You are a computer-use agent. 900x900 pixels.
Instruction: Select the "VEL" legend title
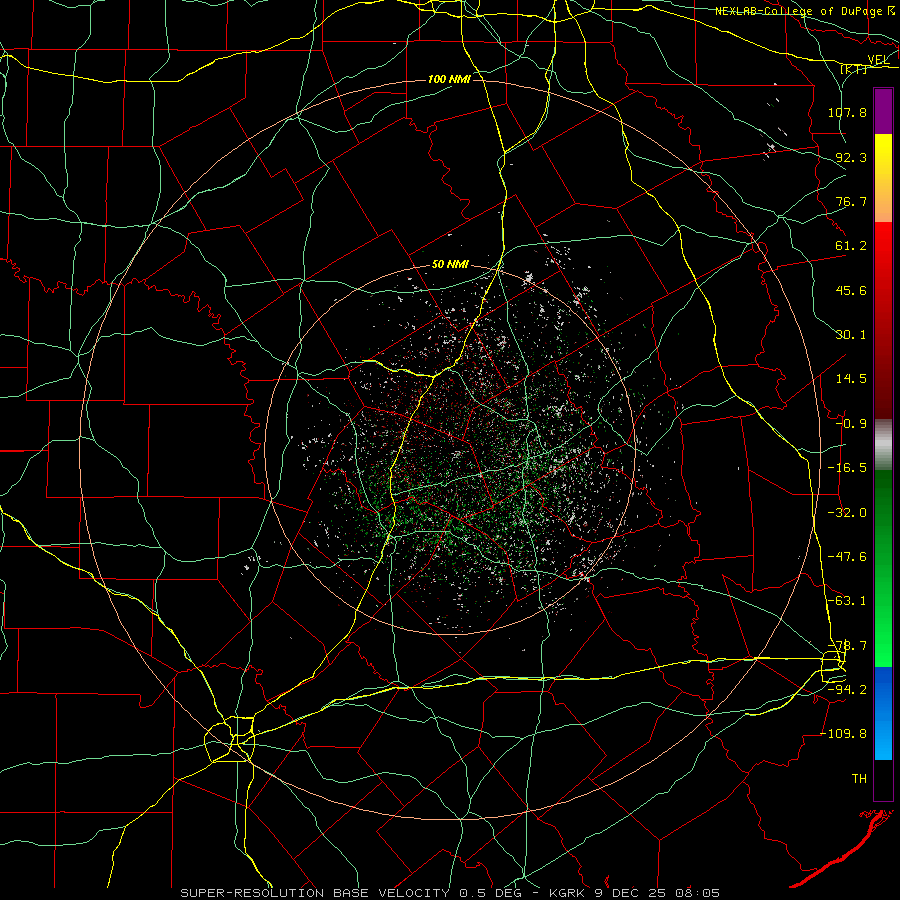pyautogui.click(x=878, y=60)
